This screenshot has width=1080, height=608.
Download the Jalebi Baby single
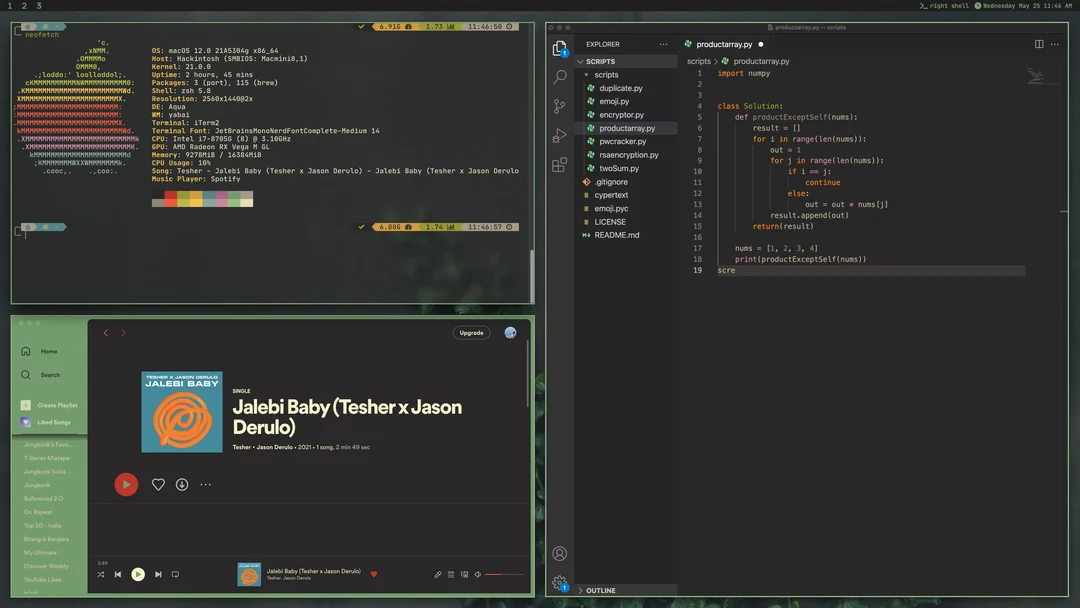(x=181, y=484)
